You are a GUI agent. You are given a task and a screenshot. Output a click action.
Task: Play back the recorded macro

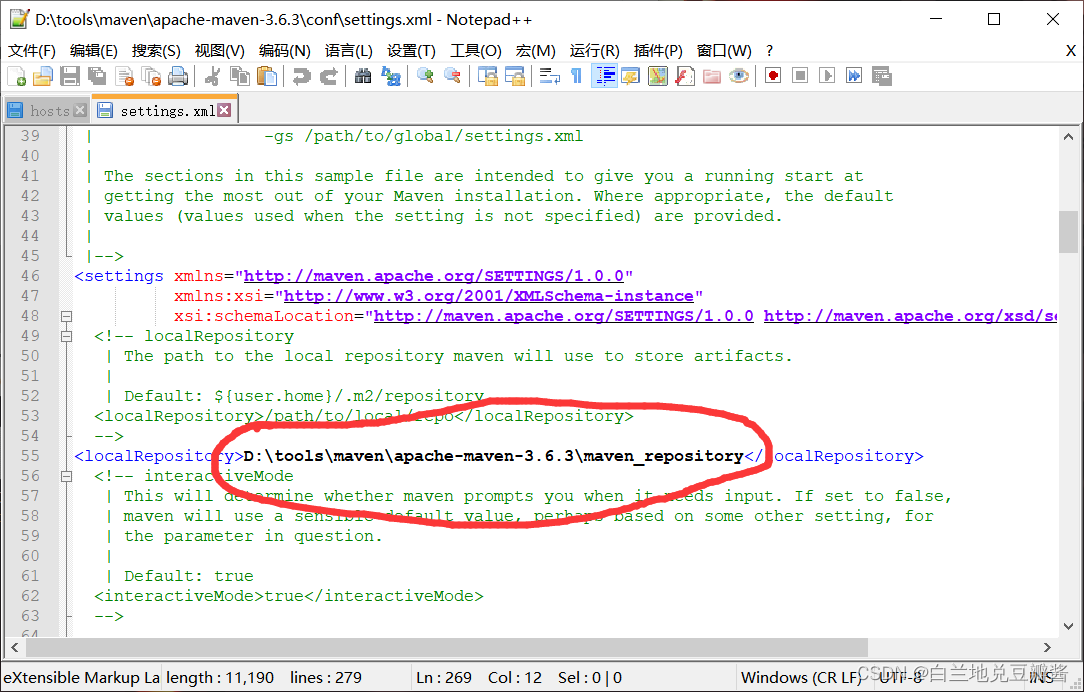point(827,76)
